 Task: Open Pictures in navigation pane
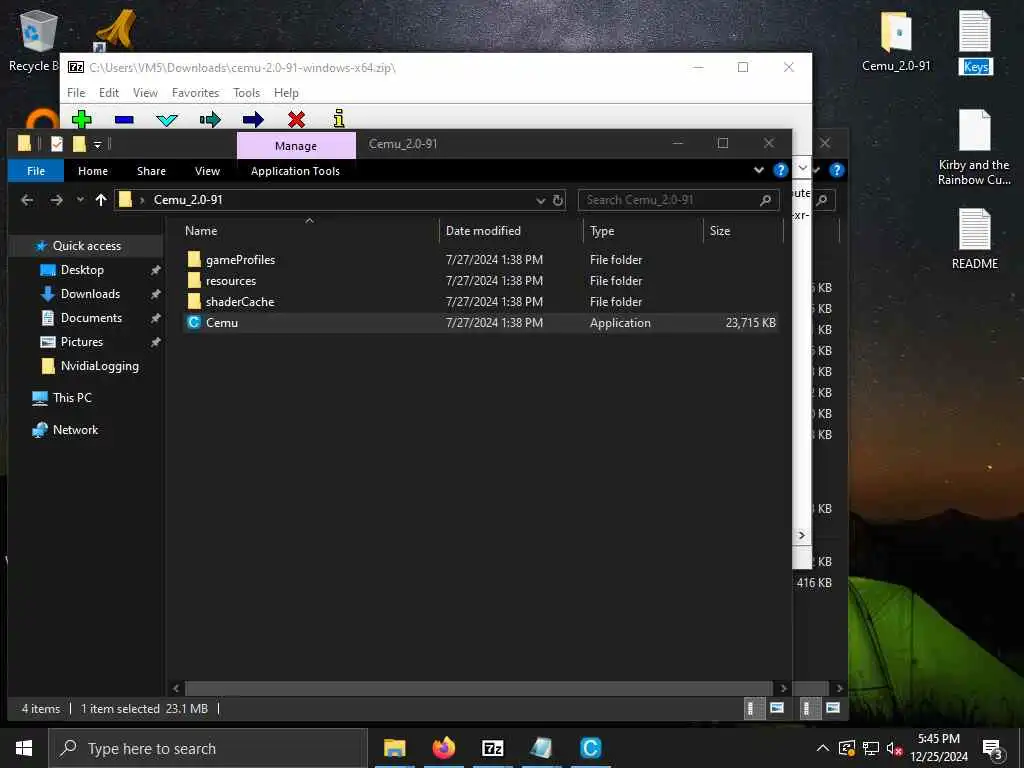[x=82, y=342]
